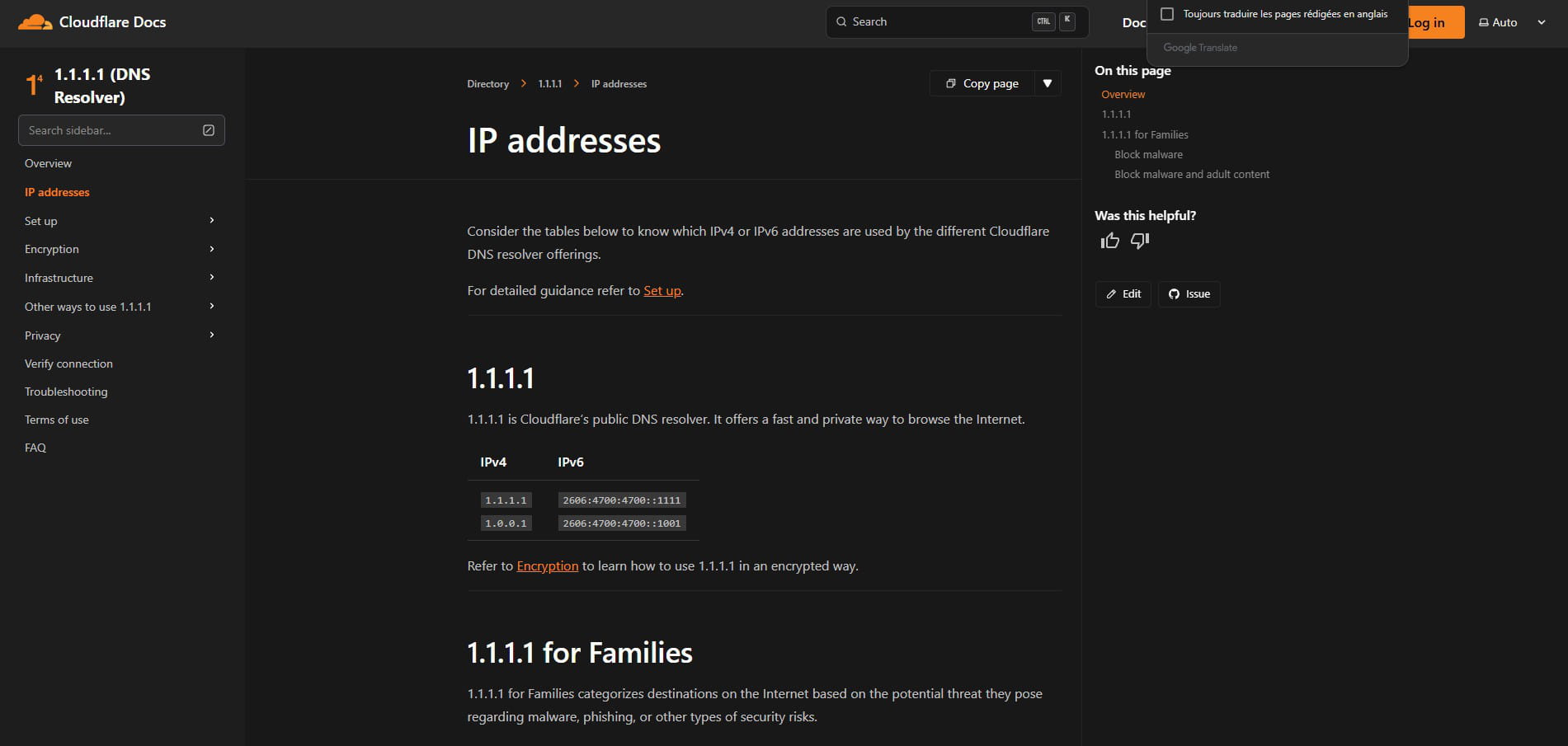Expand the Set up sidebar section
This screenshot has width=1568, height=746.
tap(212, 220)
